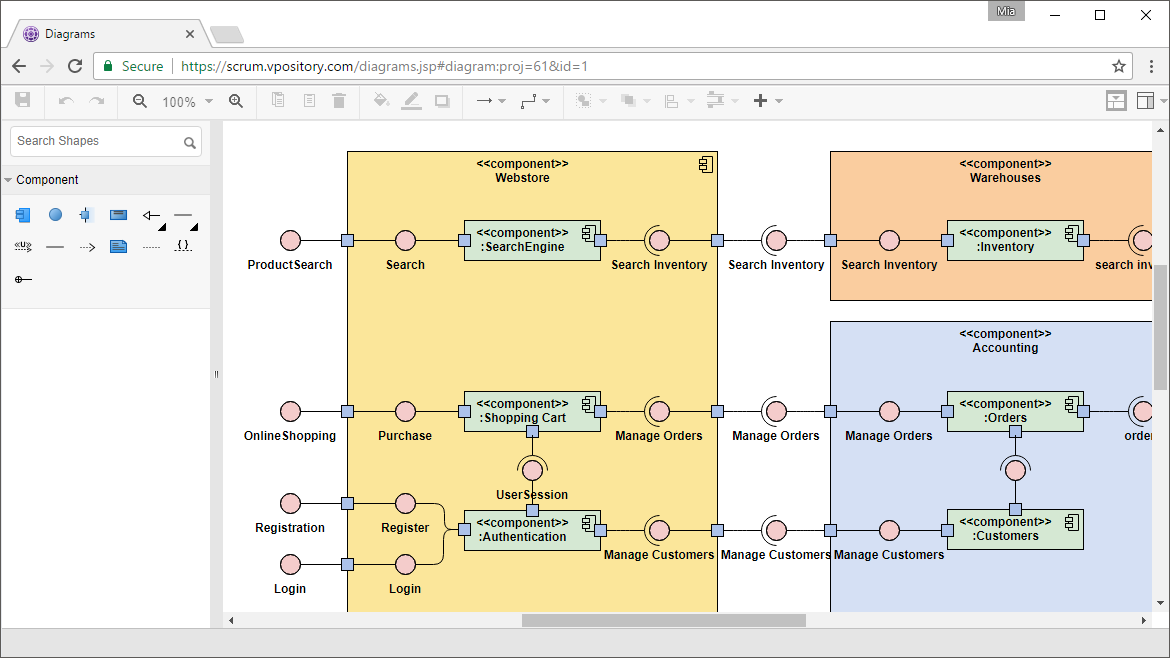Open the Mia profile button
Screen dimensions: 1170x658
point(1006,11)
